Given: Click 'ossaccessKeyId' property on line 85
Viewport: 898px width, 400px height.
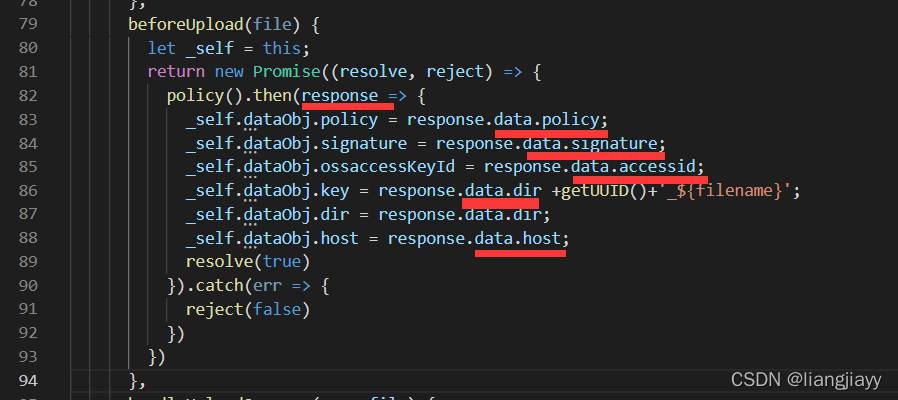Looking at the screenshot, I should 388,167.
